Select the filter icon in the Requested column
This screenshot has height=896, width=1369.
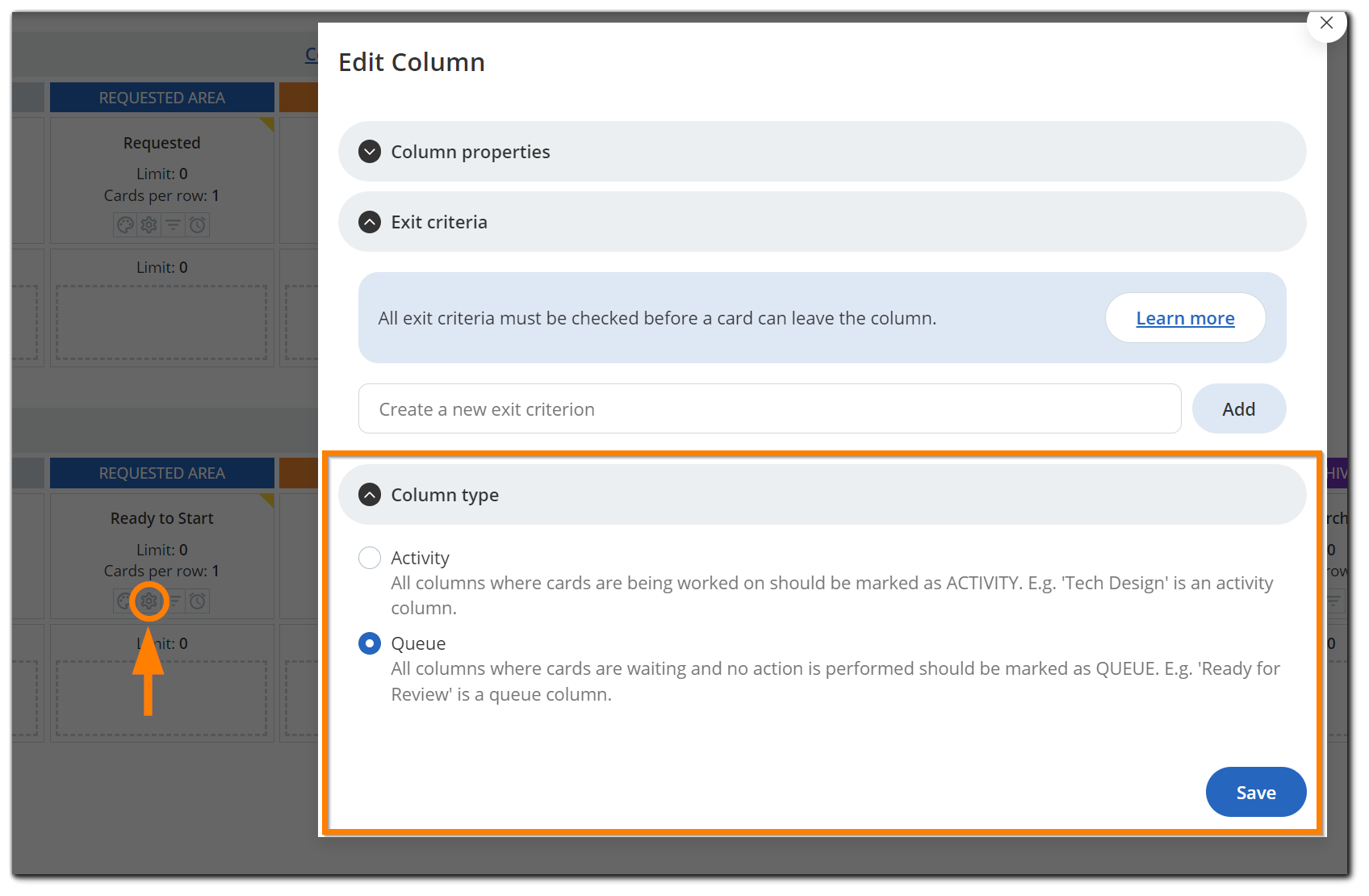pos(174,224)
